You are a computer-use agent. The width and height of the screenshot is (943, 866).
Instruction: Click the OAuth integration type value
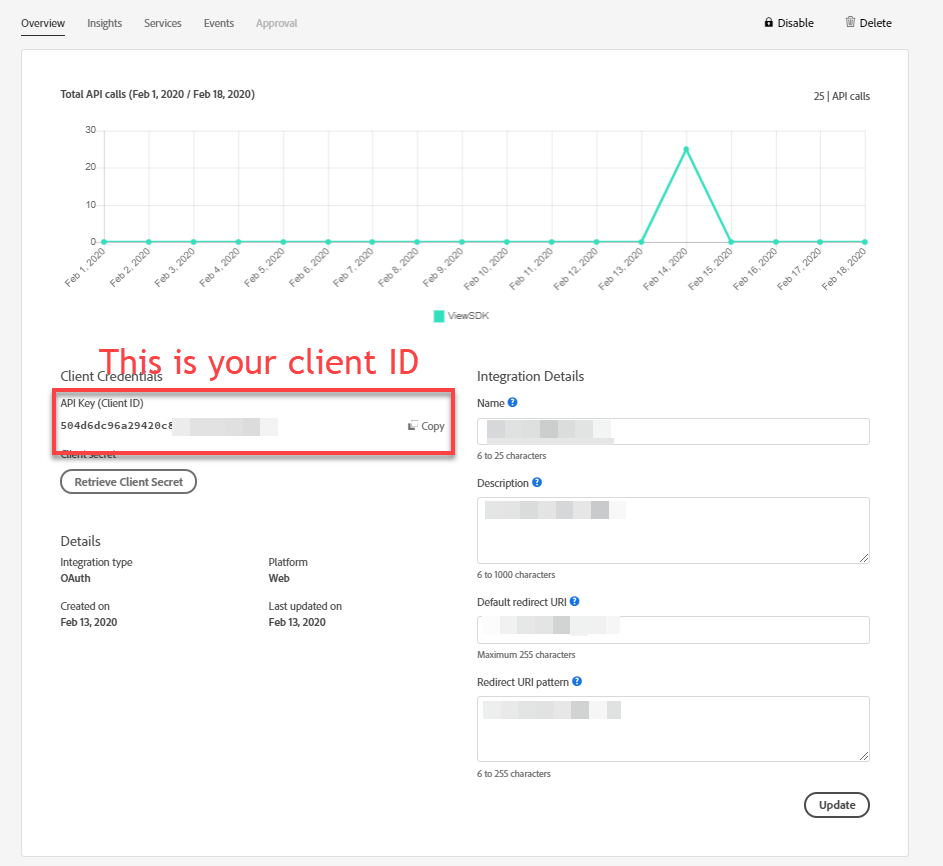point(75,578)
